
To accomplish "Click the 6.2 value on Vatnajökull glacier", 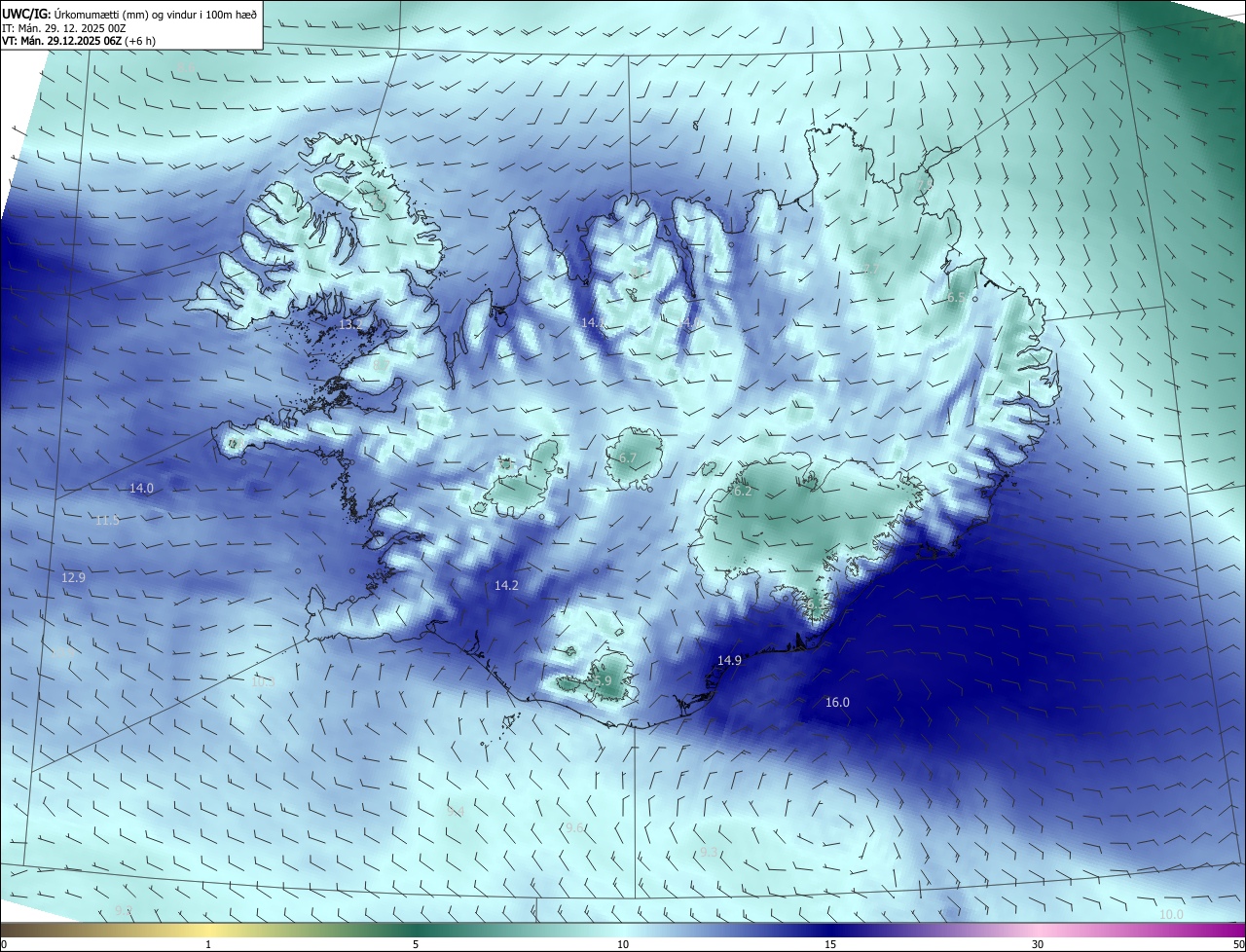I will [x=743, y=492].
